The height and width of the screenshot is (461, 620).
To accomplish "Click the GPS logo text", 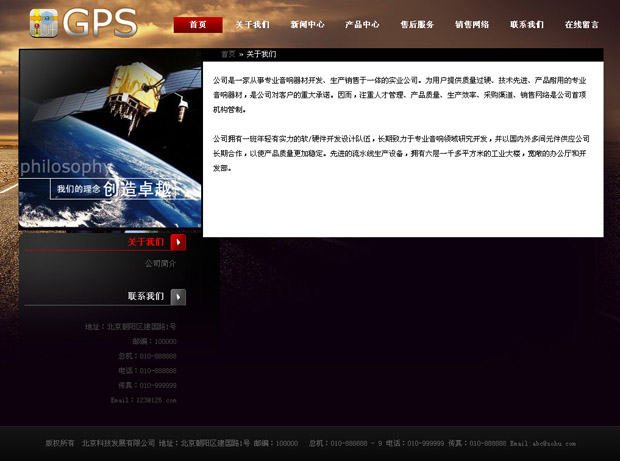I will tap(99, 22).
